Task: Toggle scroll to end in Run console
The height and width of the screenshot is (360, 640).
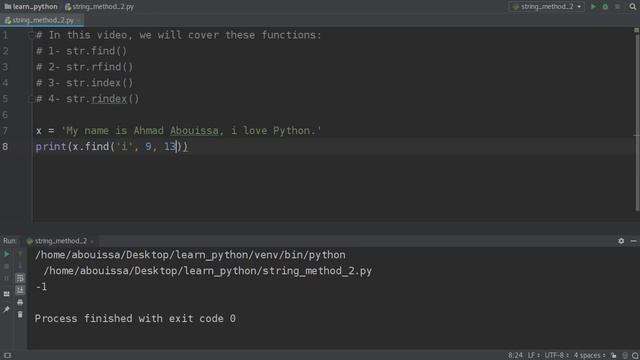Action: pyautogui.click(x=20, y=290)
